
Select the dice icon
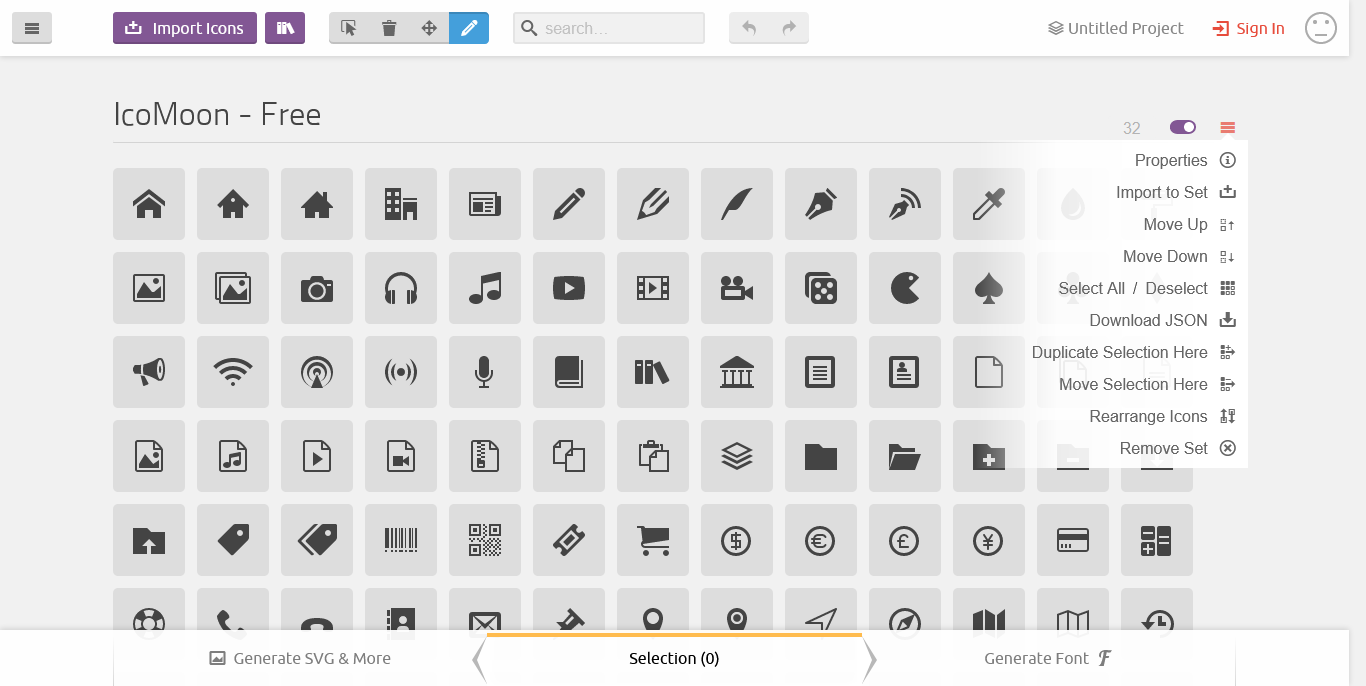821,288
